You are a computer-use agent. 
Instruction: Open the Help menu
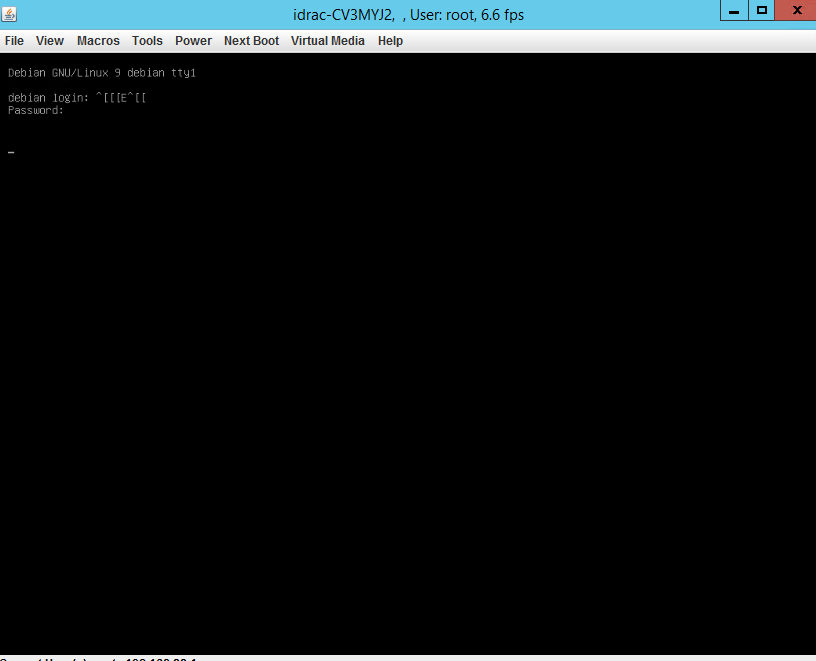tap(390, 41)
